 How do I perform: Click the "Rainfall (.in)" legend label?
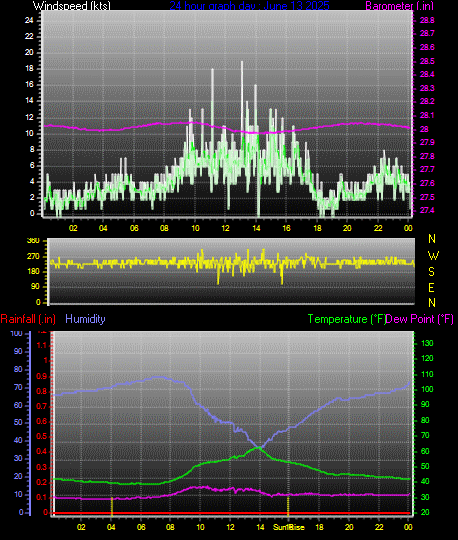28,319
